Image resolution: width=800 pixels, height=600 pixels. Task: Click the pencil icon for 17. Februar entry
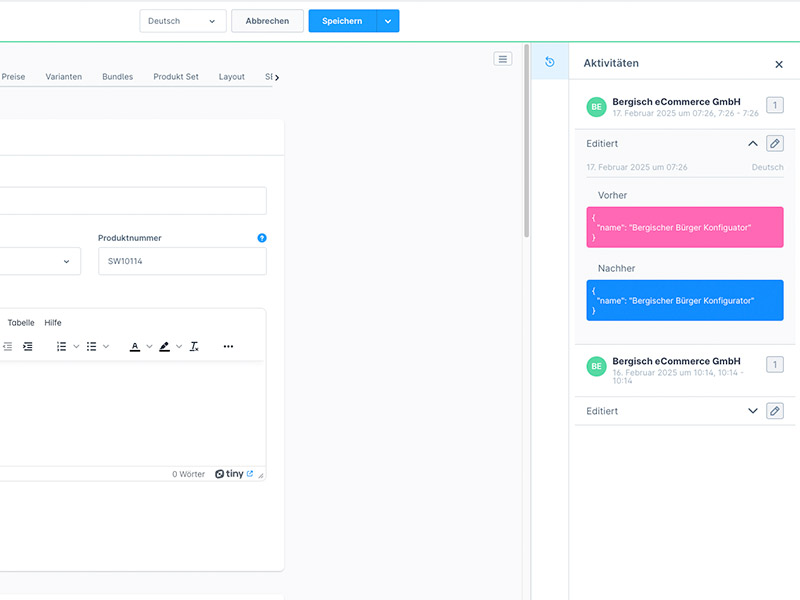775,144
